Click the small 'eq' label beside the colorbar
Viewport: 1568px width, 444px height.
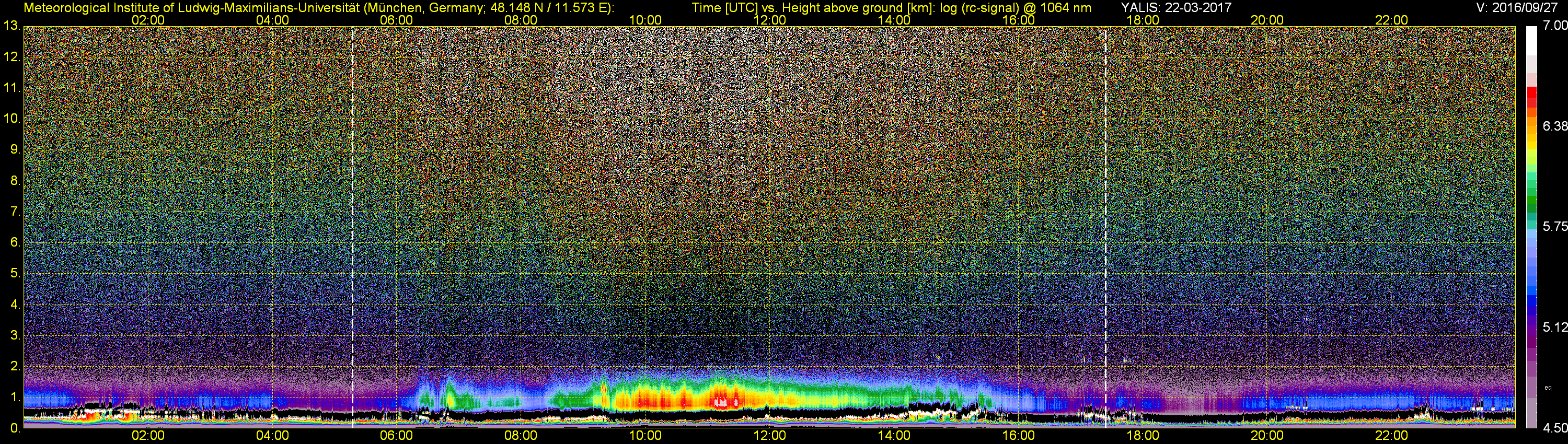[1548, 388]
